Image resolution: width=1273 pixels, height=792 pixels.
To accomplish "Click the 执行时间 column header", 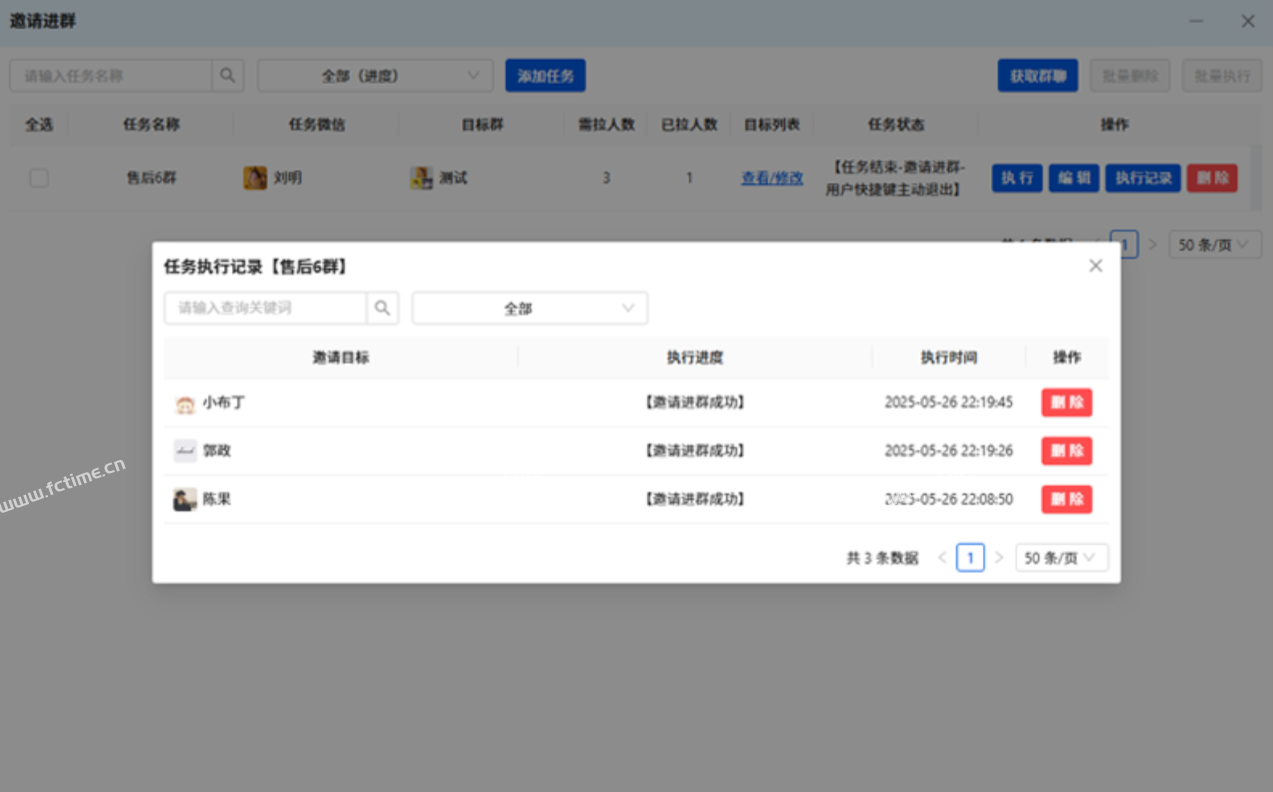I will coord(949,357).
